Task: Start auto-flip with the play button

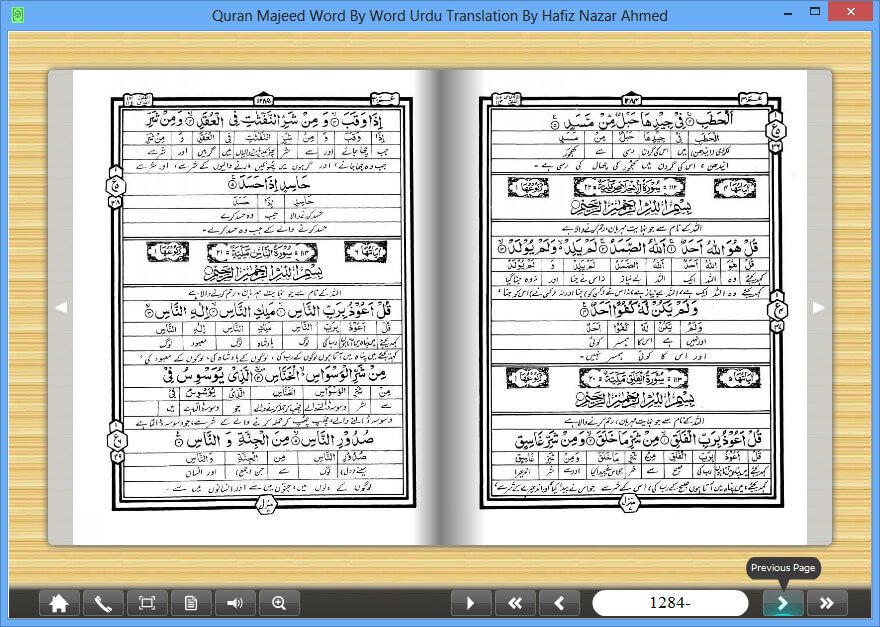Action: [x=471, y=603]
